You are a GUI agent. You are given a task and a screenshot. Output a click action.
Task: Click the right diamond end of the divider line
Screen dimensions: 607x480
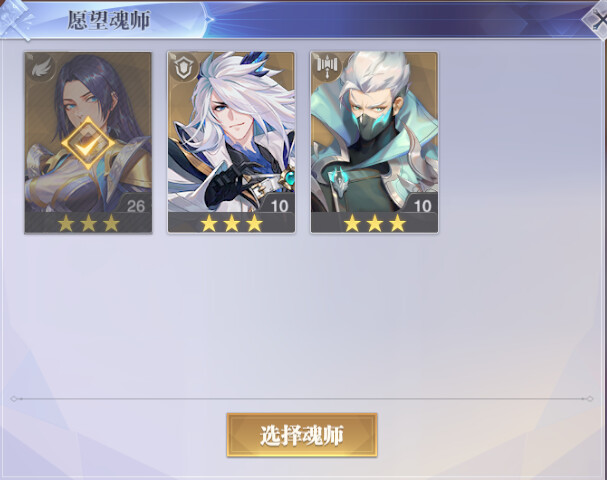[590, 399]
